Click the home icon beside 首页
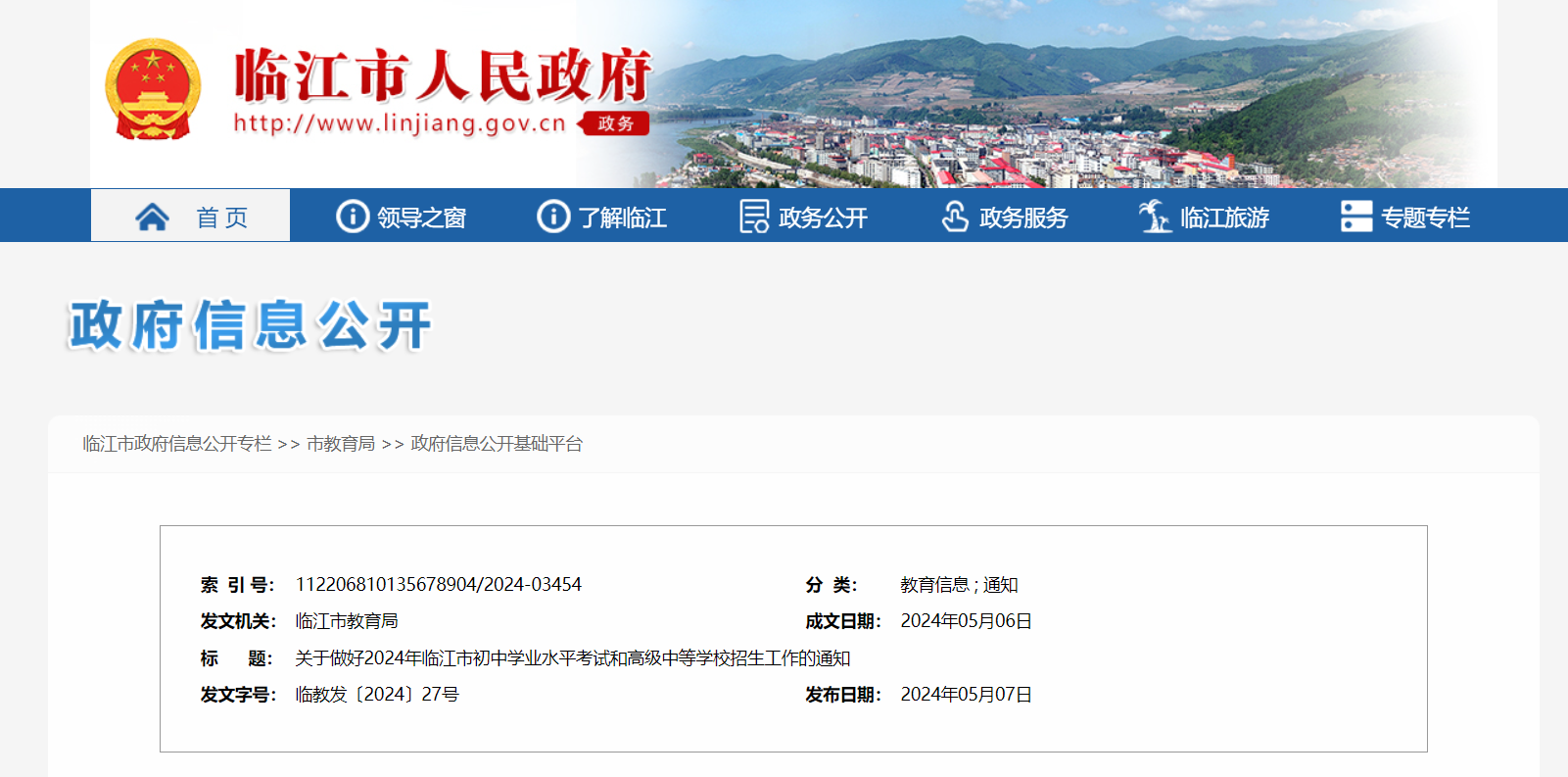This screenshot has height=777, width=1568. pyautogui.click(x=152, y=217)
